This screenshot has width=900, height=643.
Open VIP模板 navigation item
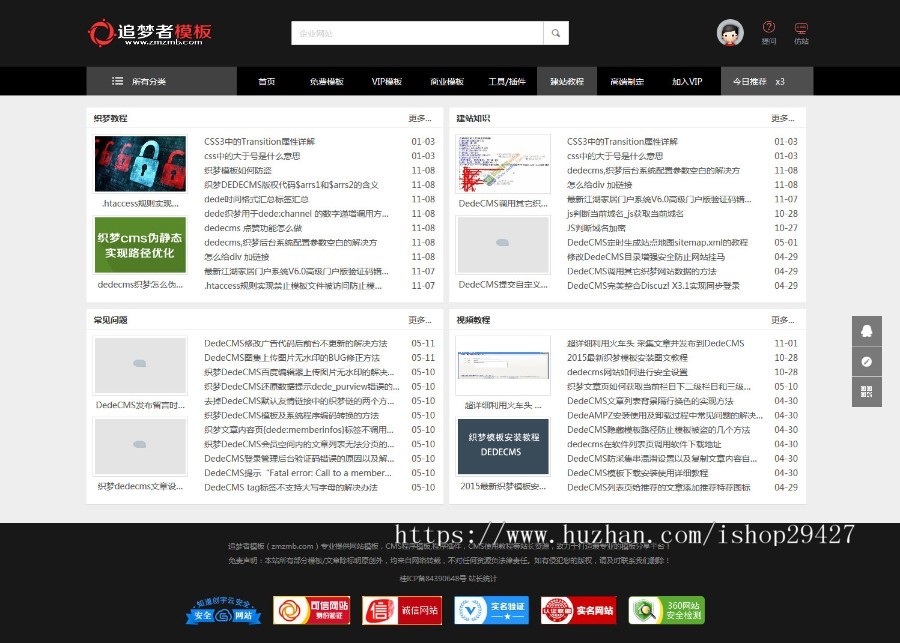tap(386, 81)
